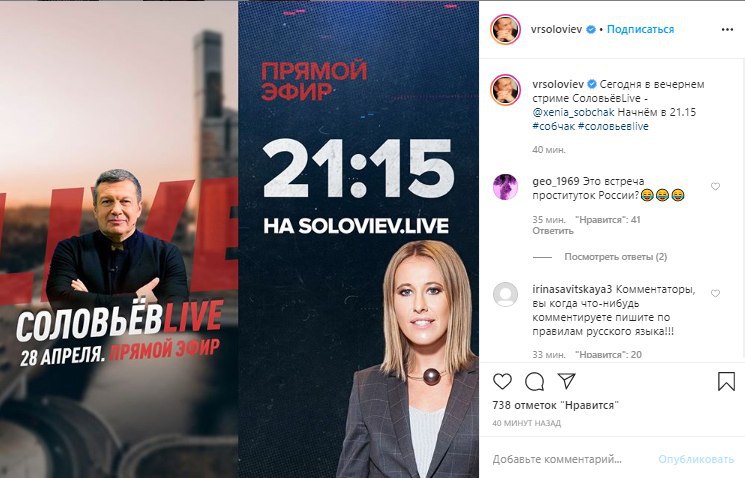Open comments via the speech bubble icon

tap(535, 382)
